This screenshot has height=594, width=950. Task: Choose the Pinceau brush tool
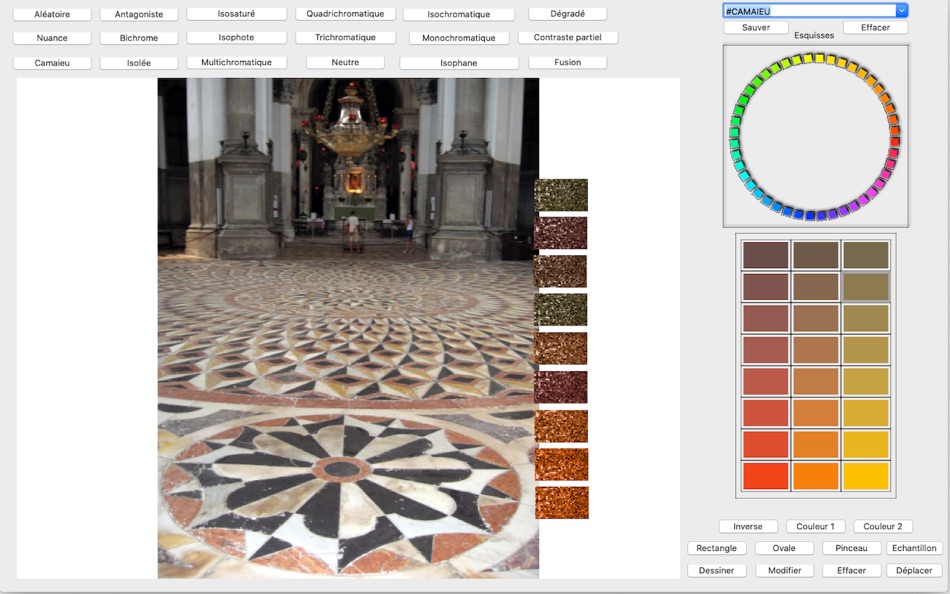pyautogui.click(x=851, y=548)
